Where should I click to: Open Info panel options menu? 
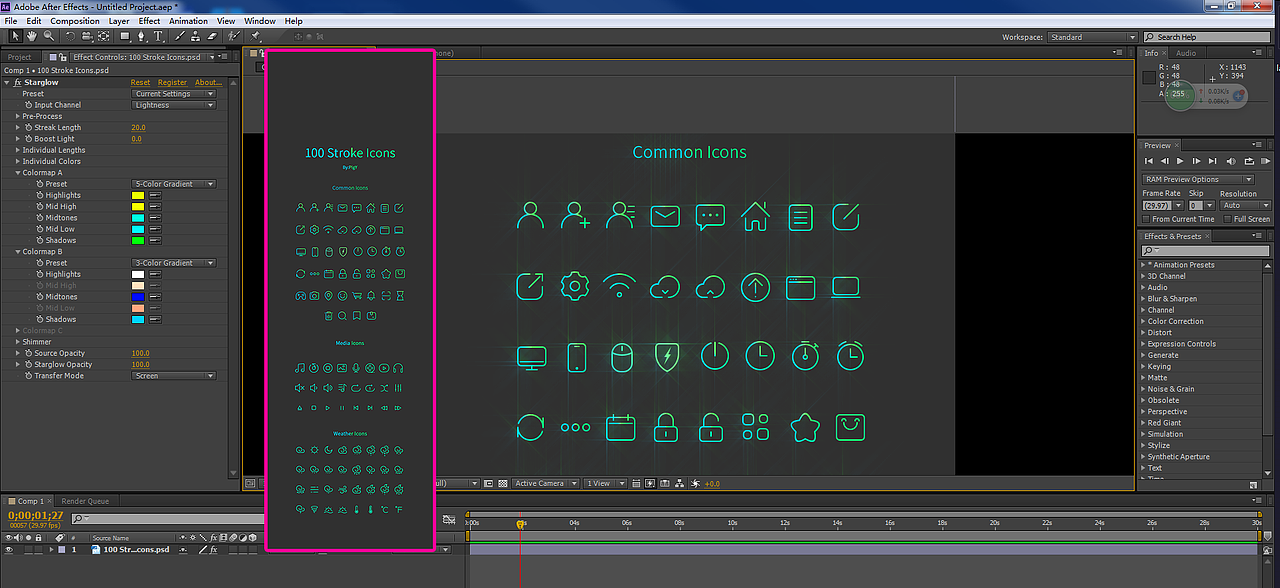click(x=1257, y=52)
